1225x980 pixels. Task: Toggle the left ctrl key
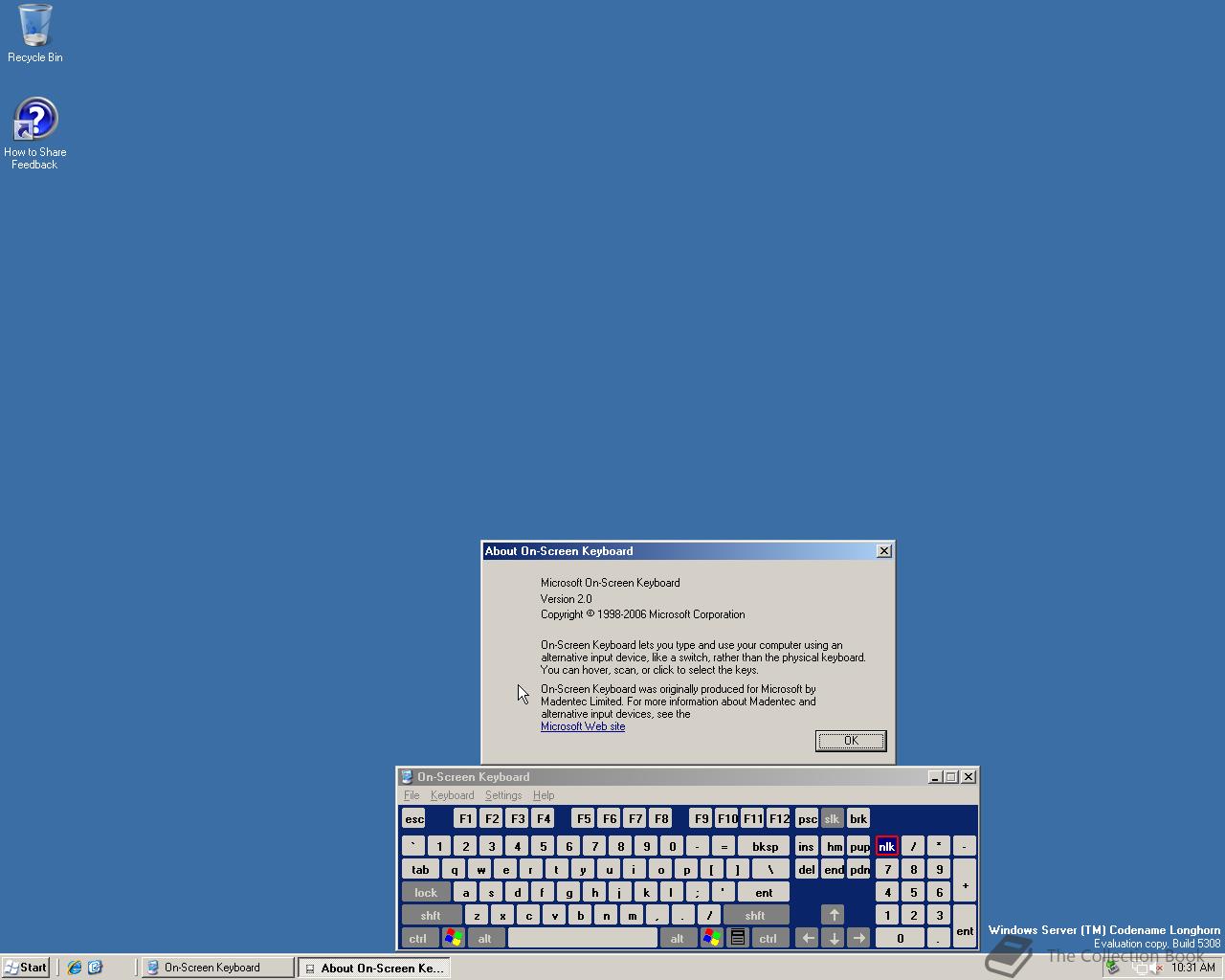[x=418, y=939]
